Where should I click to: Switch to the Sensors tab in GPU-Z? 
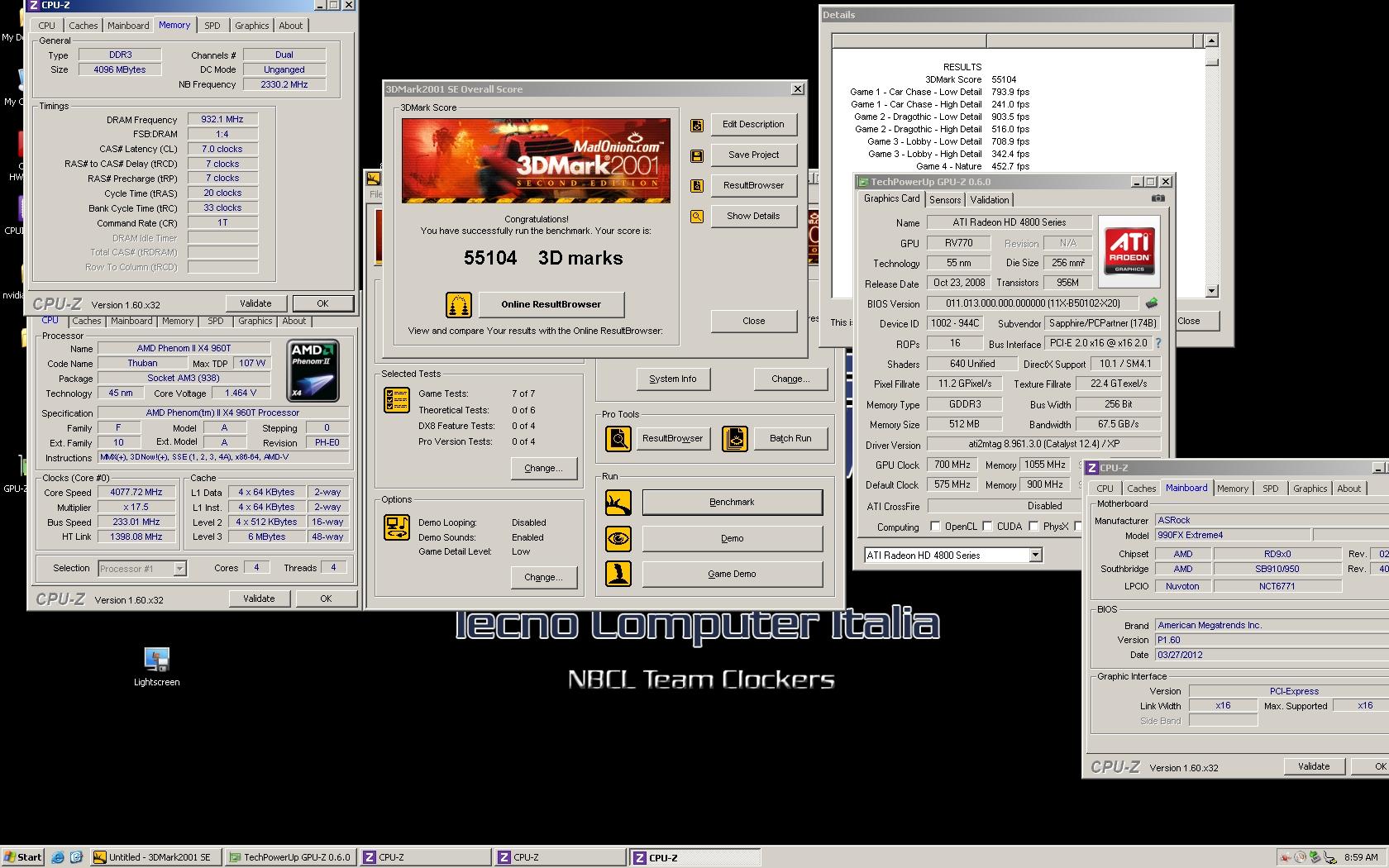point(945,200)
